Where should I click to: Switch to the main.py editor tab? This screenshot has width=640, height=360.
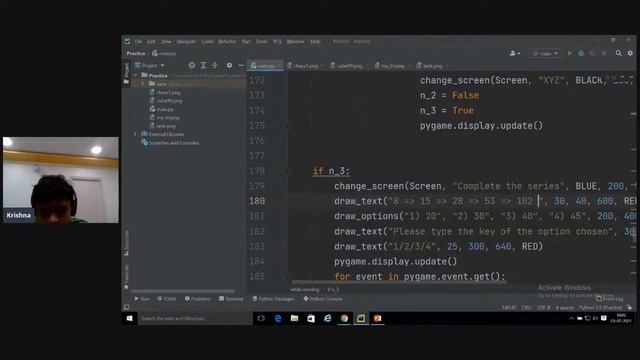tap(265, 66)
